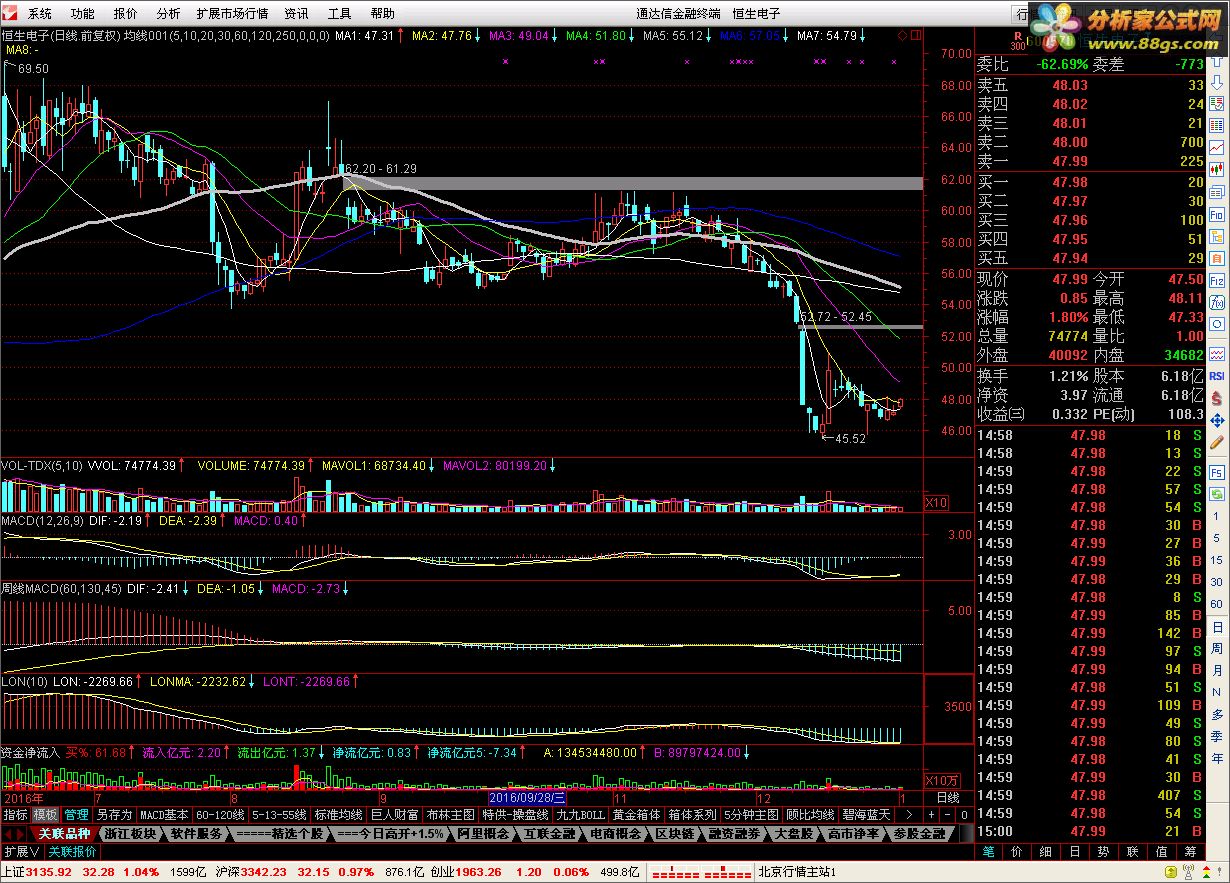Click the 日线 period label below chart
This screenshot has width=1230, height=883.
pyautogui.click(x=948, y=798)
